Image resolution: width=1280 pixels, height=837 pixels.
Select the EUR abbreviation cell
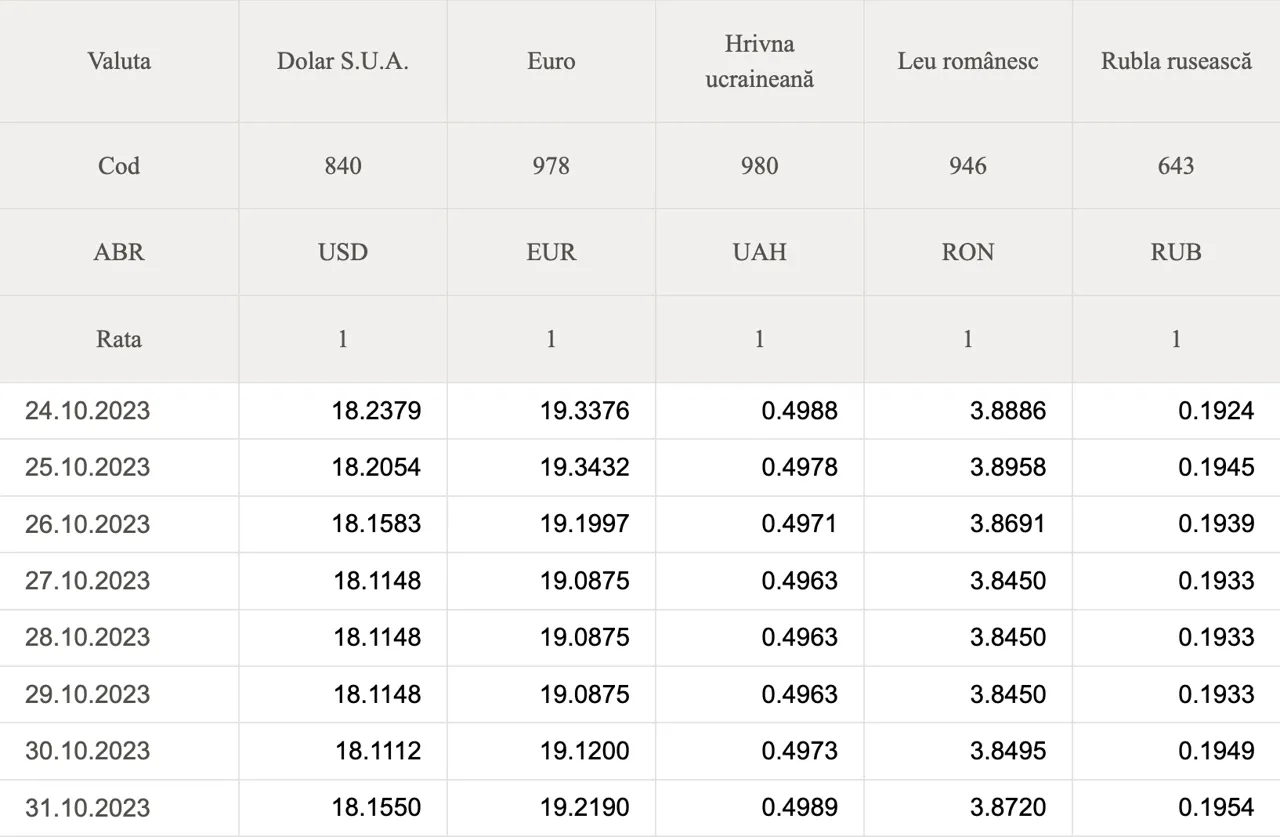tap(551, 252)
